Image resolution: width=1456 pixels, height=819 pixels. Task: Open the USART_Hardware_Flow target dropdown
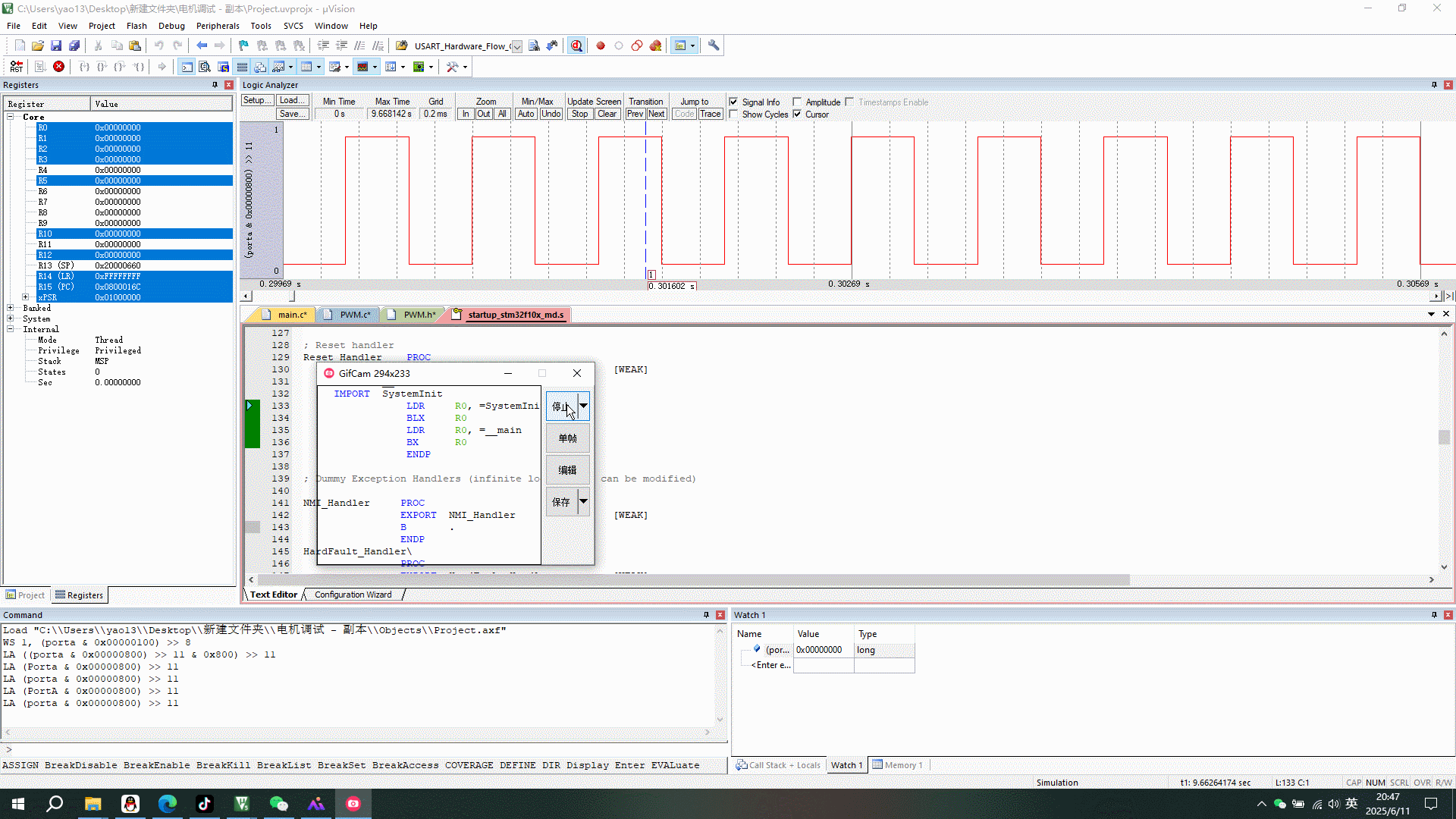click(516, 46)
